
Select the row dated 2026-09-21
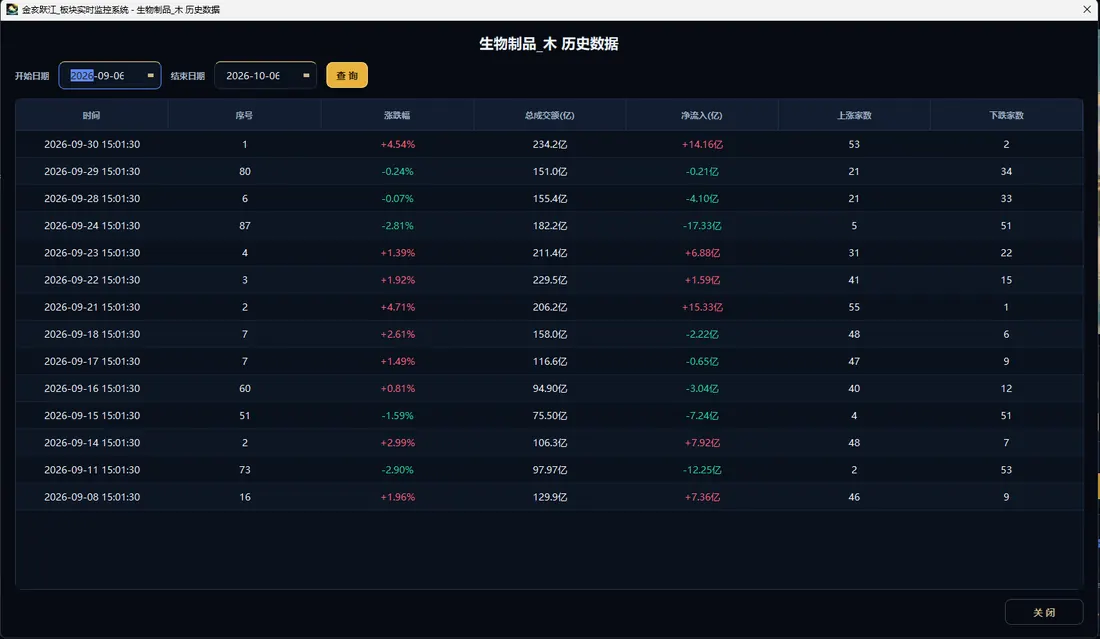pyautogui.click(x=549, y=307)
